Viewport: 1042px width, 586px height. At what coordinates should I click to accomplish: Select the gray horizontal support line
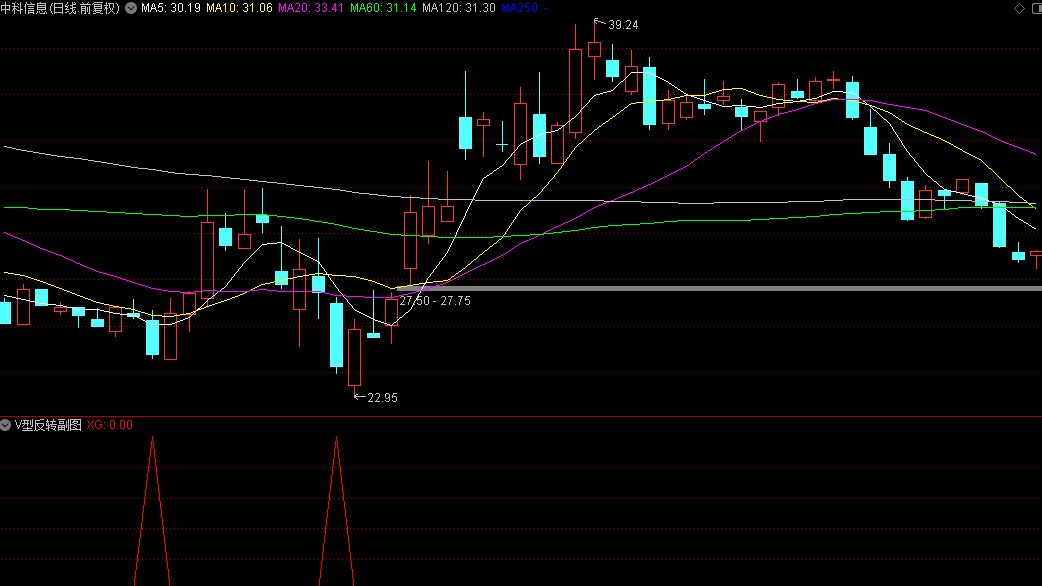point(718,288)
